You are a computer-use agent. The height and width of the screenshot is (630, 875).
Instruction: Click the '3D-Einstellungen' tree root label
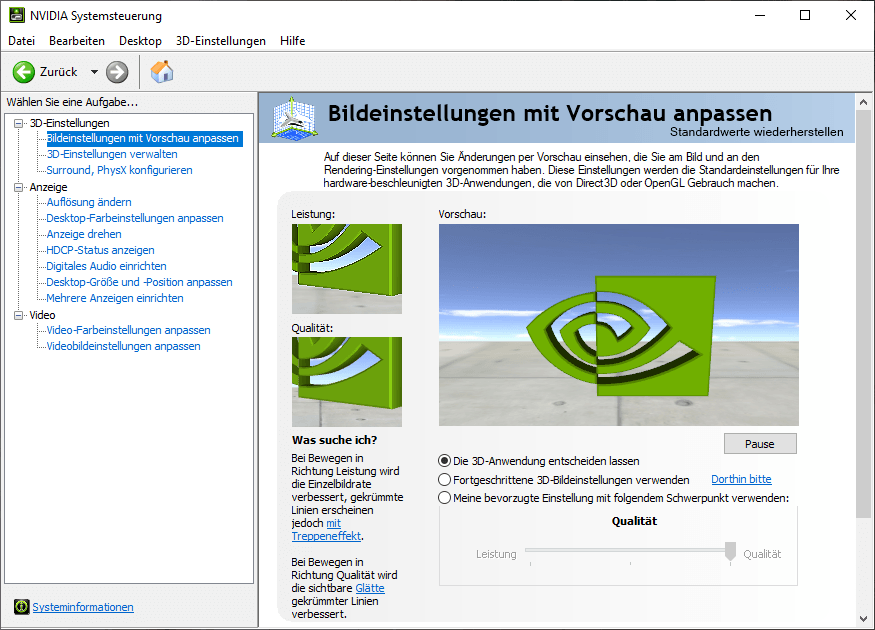tap(70, 123)
